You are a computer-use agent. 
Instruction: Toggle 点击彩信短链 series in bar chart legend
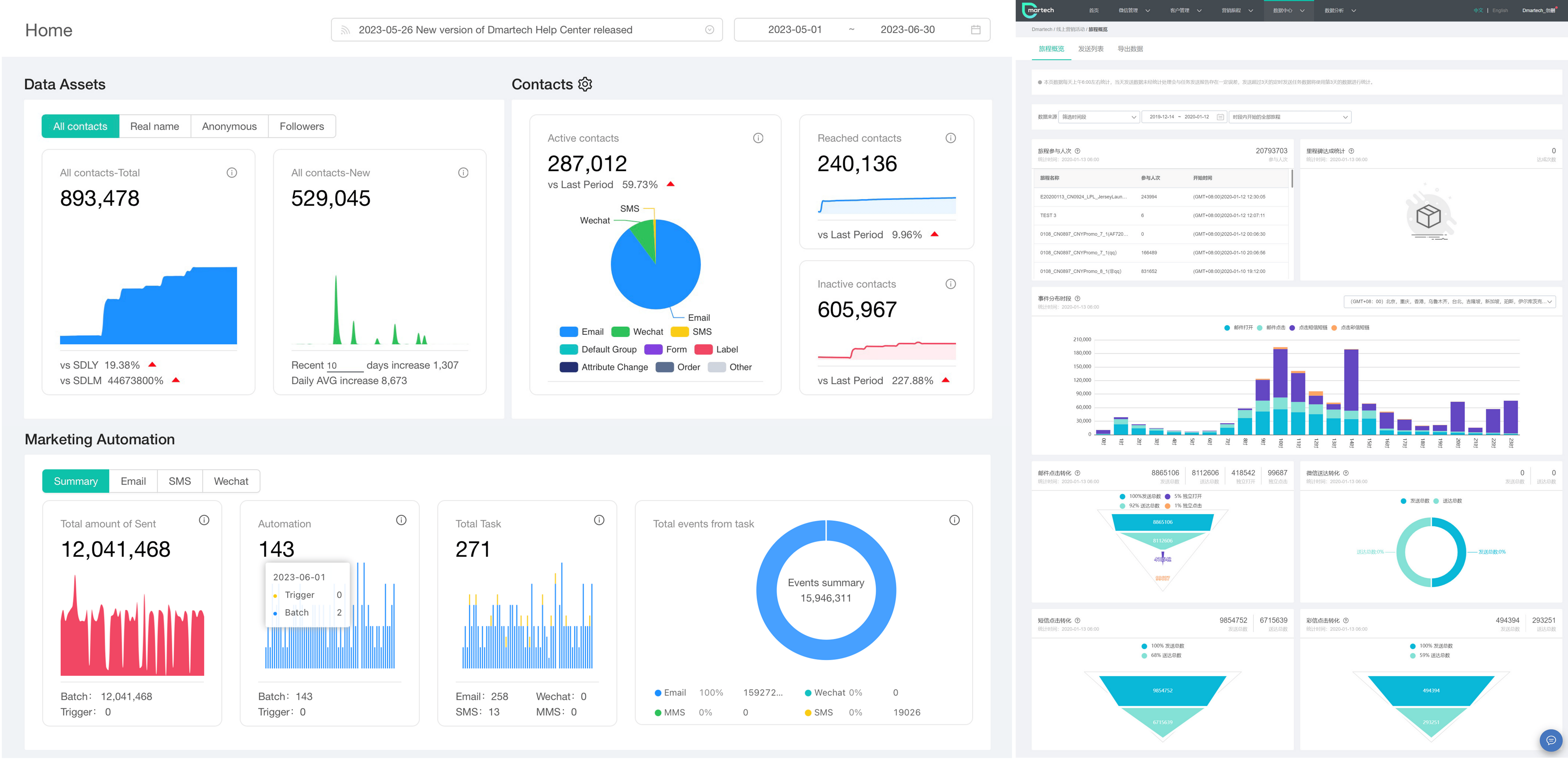coord(1350,327)
